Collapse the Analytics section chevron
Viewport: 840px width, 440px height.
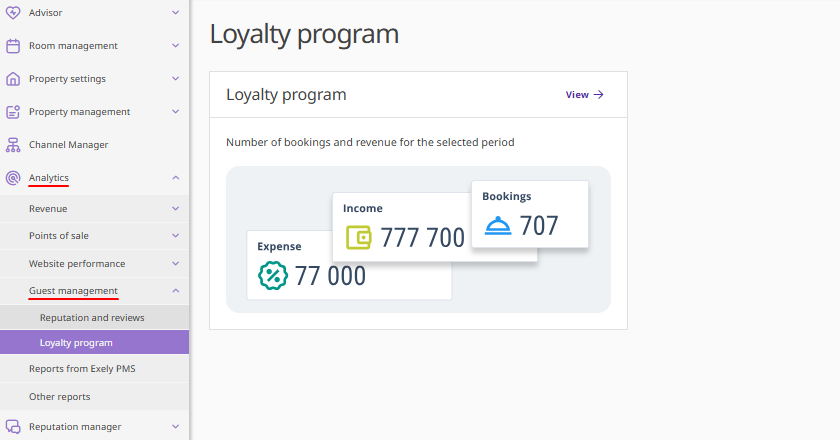[176, 178]
